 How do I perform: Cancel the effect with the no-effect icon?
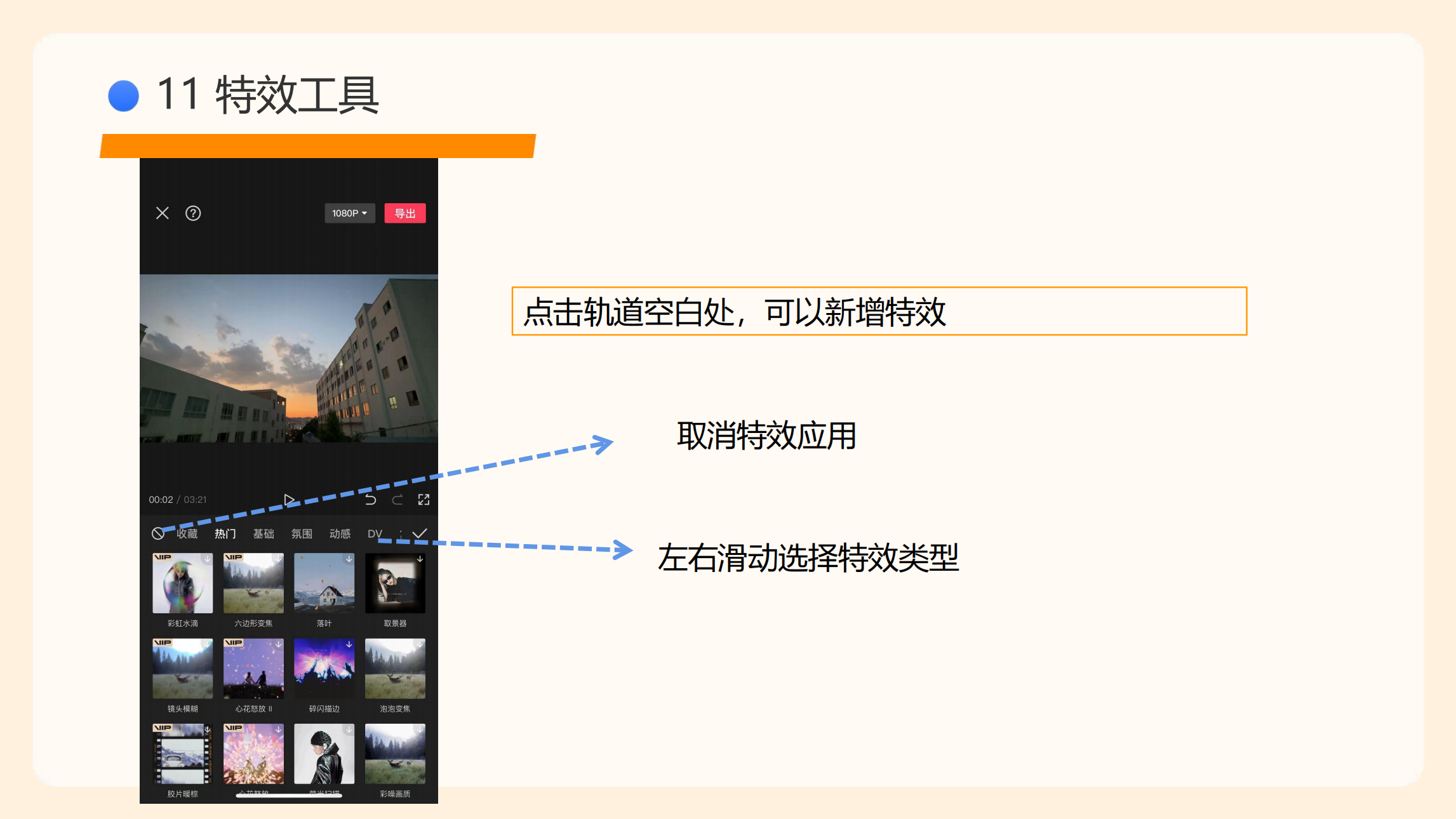[x=158, y=533]
